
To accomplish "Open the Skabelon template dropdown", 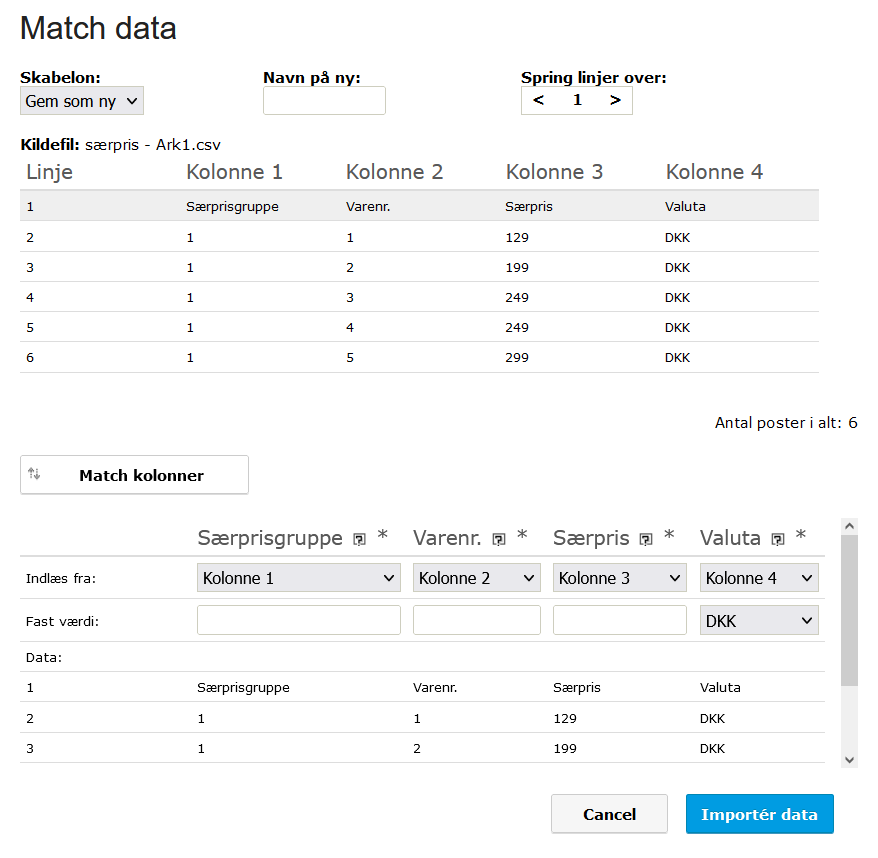I will (82, 101).
